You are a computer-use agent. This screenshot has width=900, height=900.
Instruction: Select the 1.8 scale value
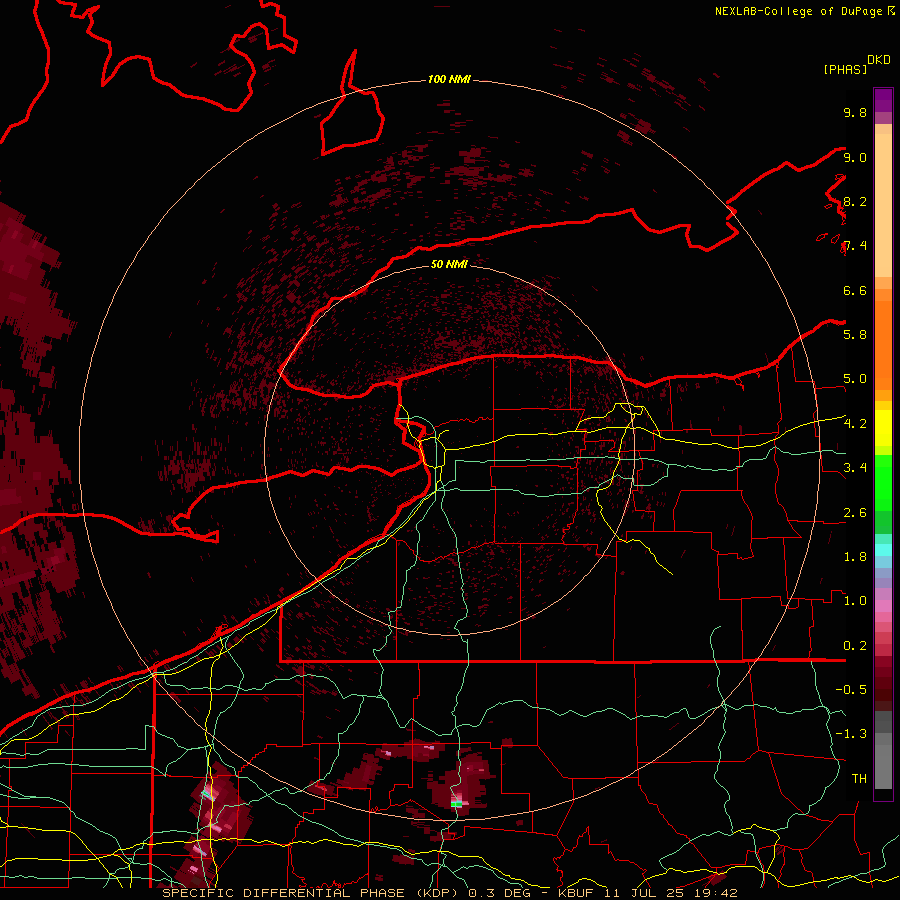coord(855,557)
